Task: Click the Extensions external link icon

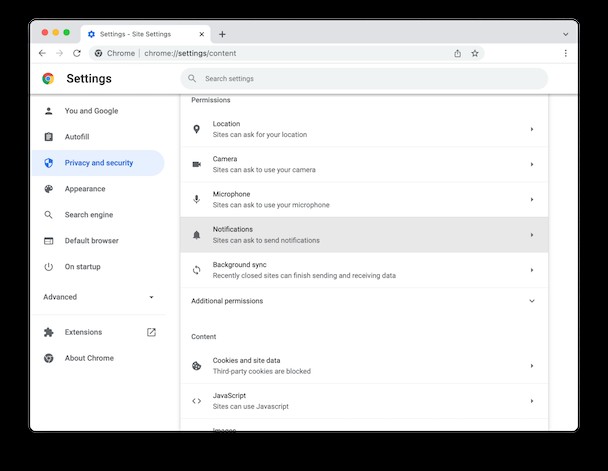Action: [x=151, y=332]
